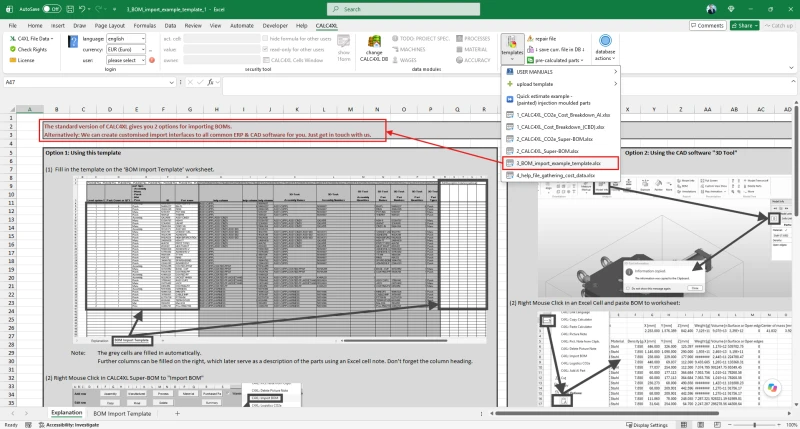Switch to BOM Import Template sheet tab
The width and height of the screenshot is (800, 429).
click(x=122, y=414)
